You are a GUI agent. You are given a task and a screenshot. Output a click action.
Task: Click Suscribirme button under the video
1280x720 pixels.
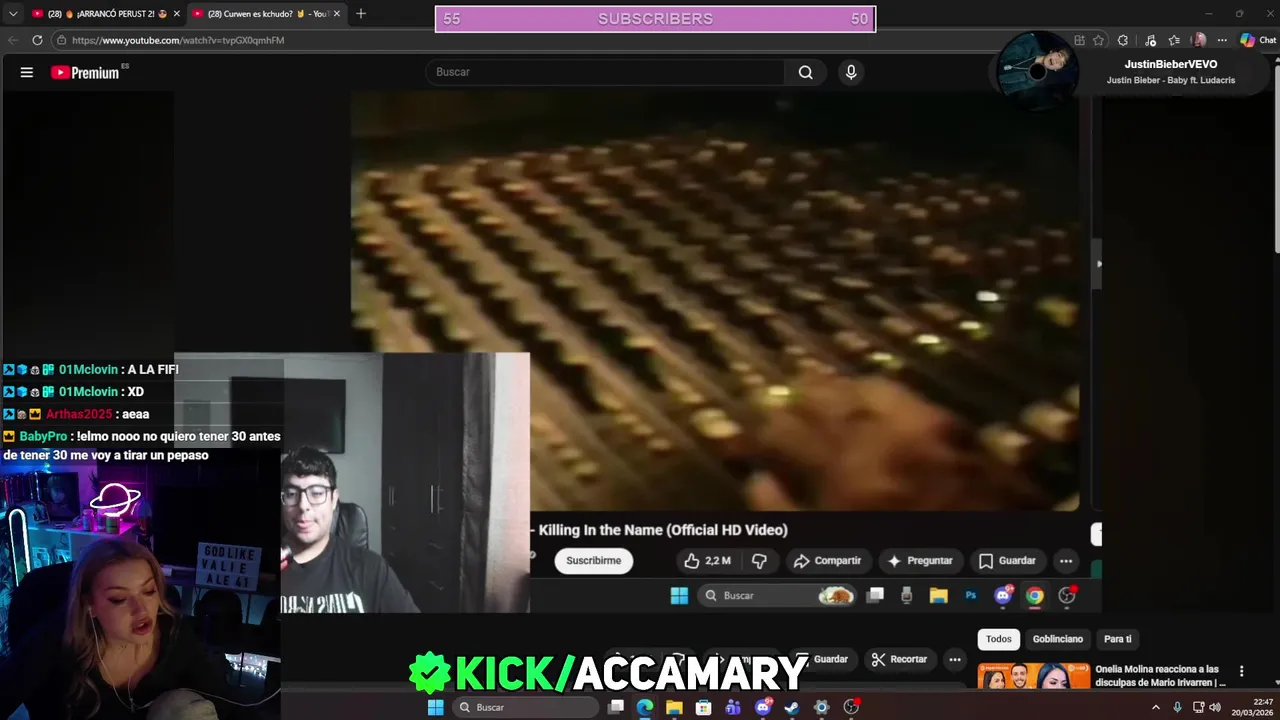point(594,561)
